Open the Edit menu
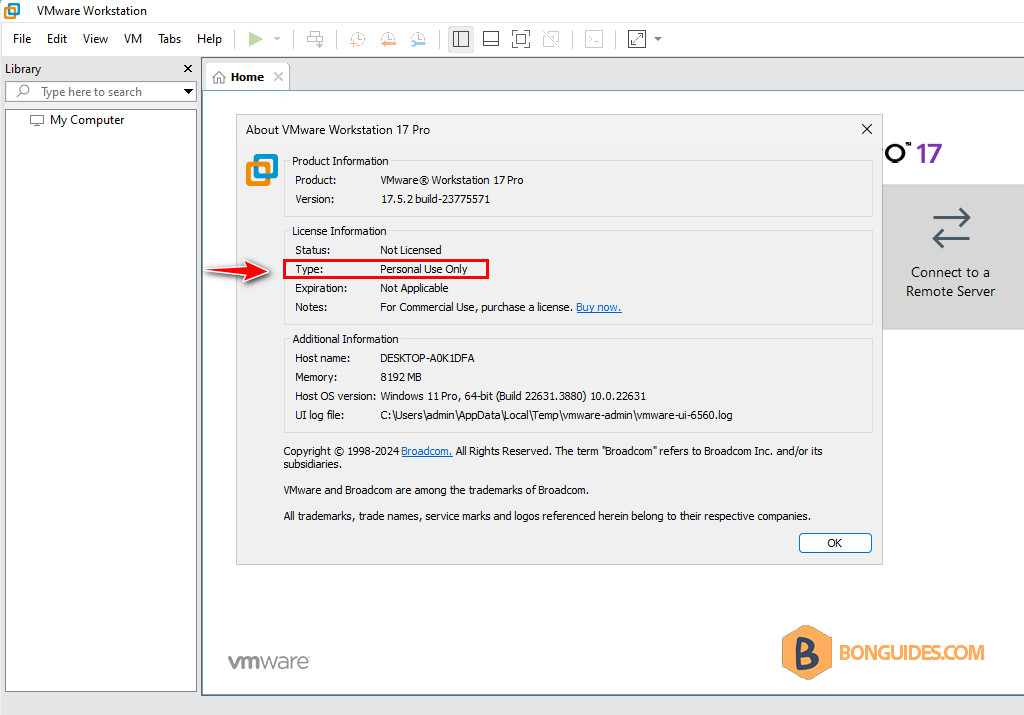 point(57,39)
